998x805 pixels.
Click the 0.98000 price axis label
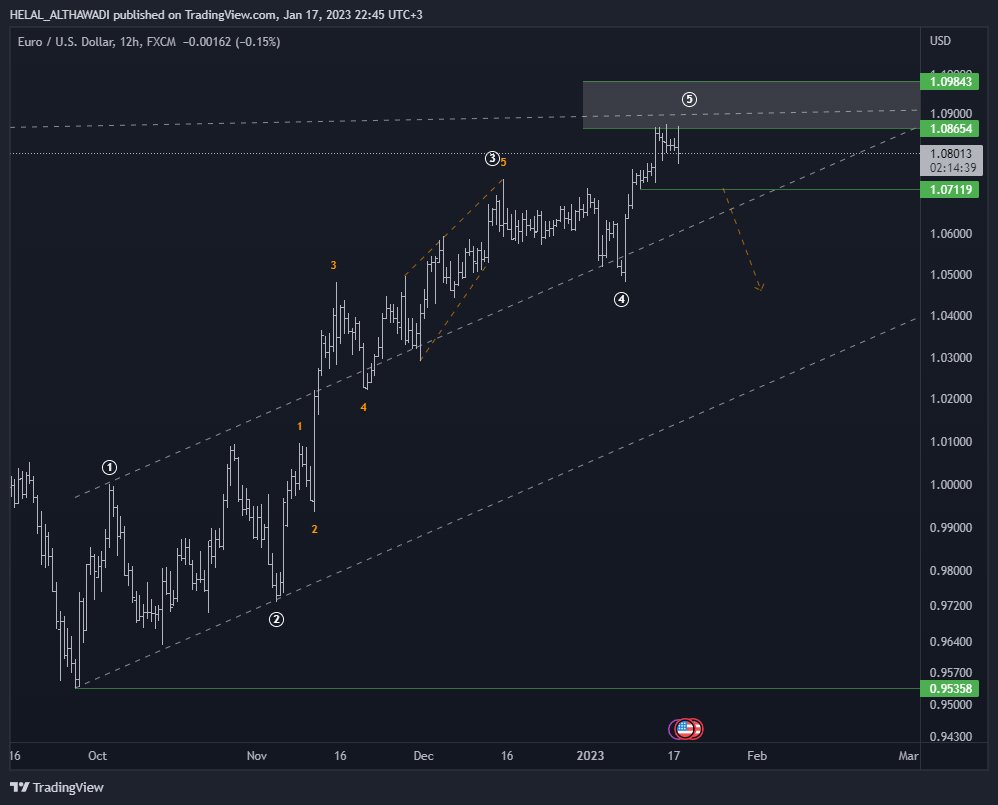(951, 571)
